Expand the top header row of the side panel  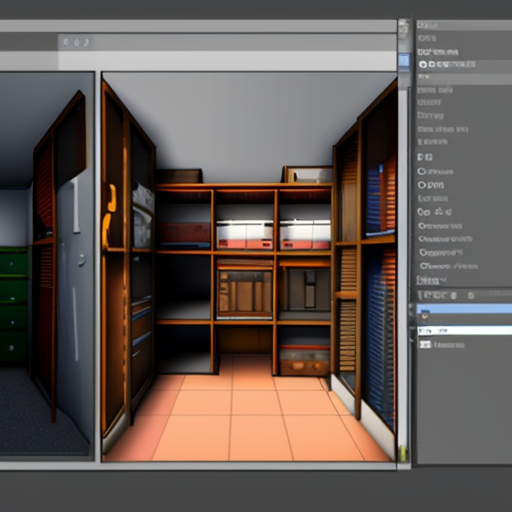point(464,25)
